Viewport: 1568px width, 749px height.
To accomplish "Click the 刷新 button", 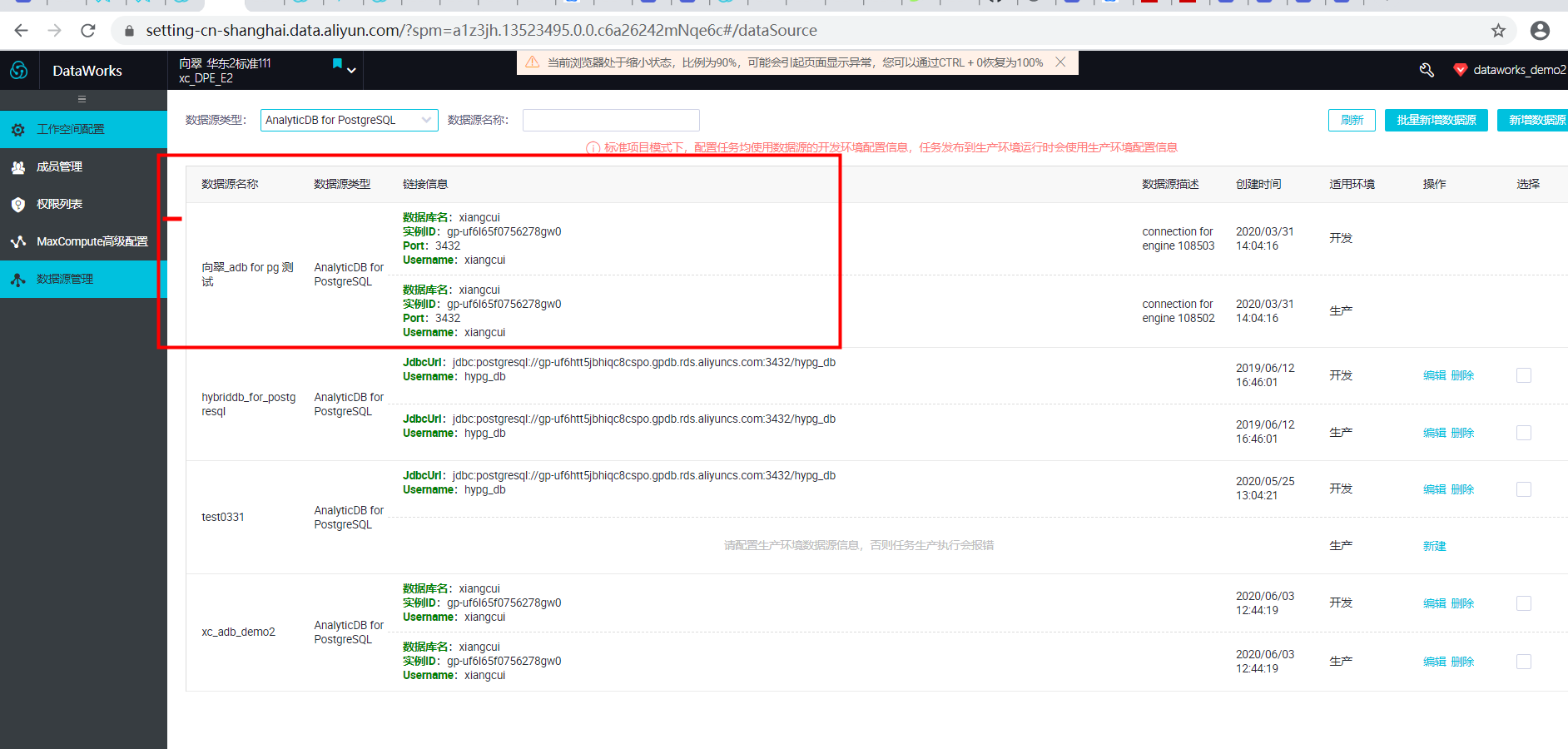I will click(x=1352, y=120).
